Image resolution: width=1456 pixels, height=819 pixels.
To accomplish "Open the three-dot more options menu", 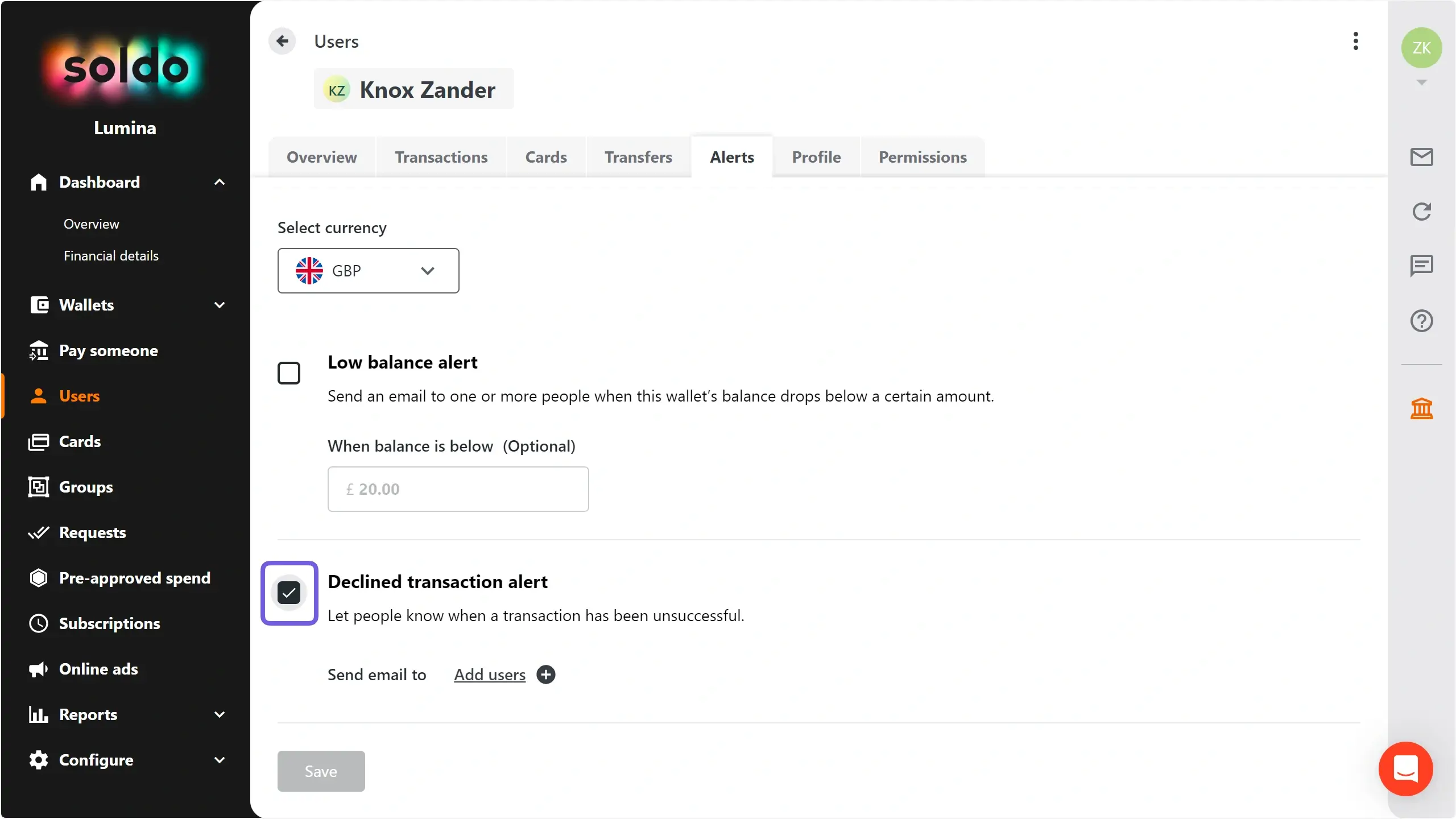I will (x=1356, y=41).
